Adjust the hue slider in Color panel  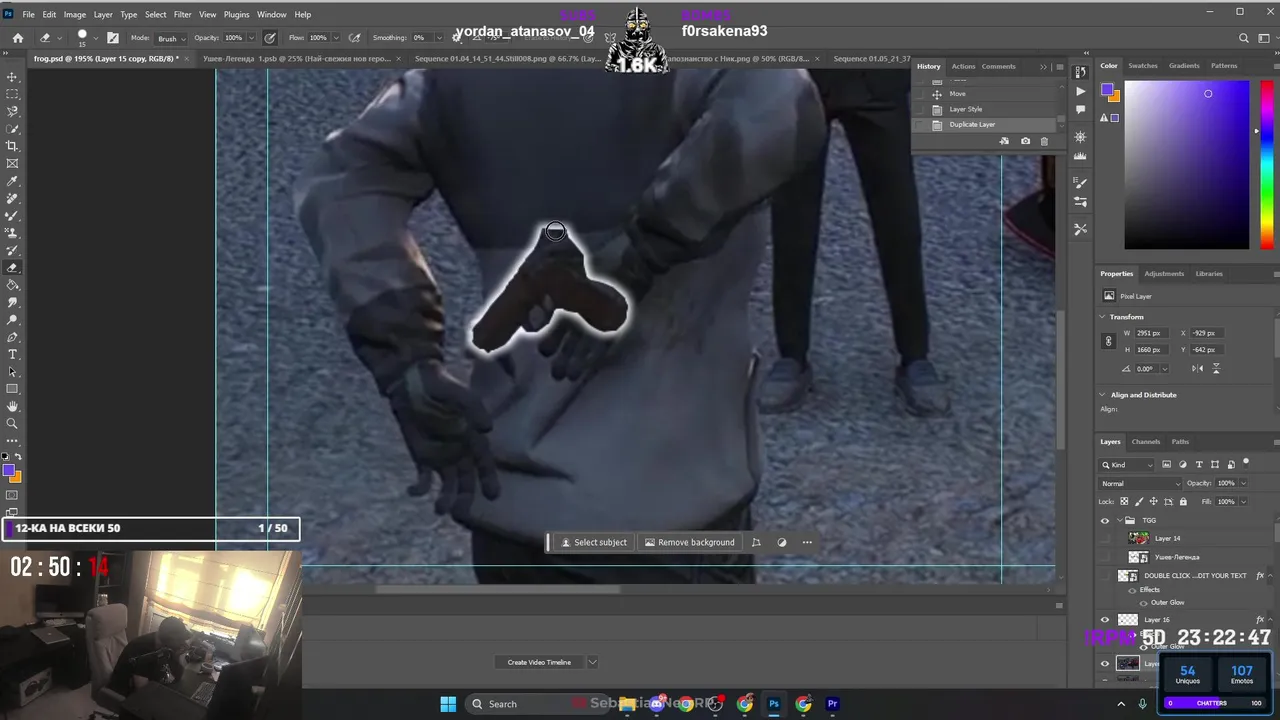pyautogui.click(x=1265, y=165)
